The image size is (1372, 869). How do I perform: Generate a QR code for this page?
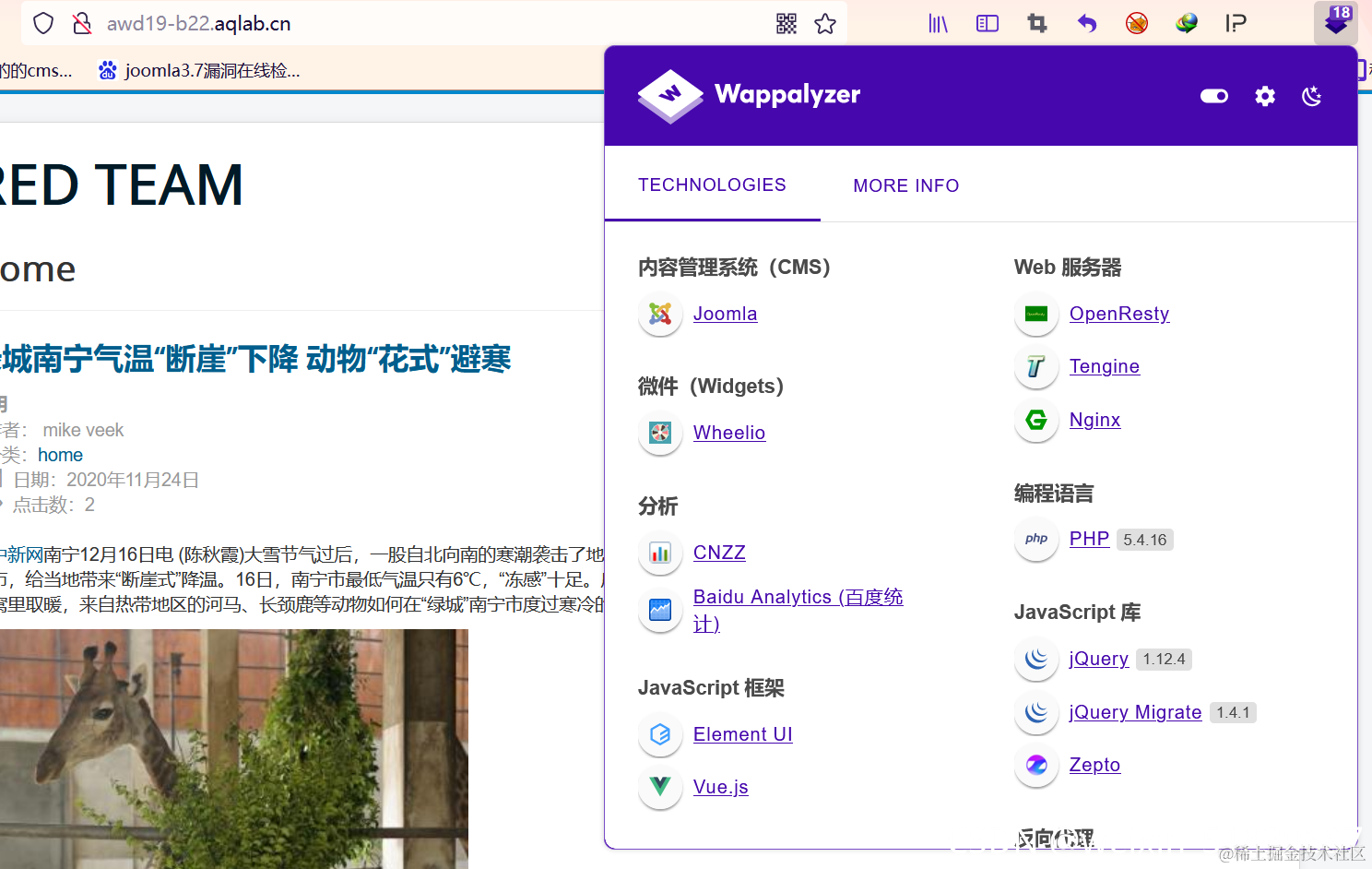pos(786,23)
